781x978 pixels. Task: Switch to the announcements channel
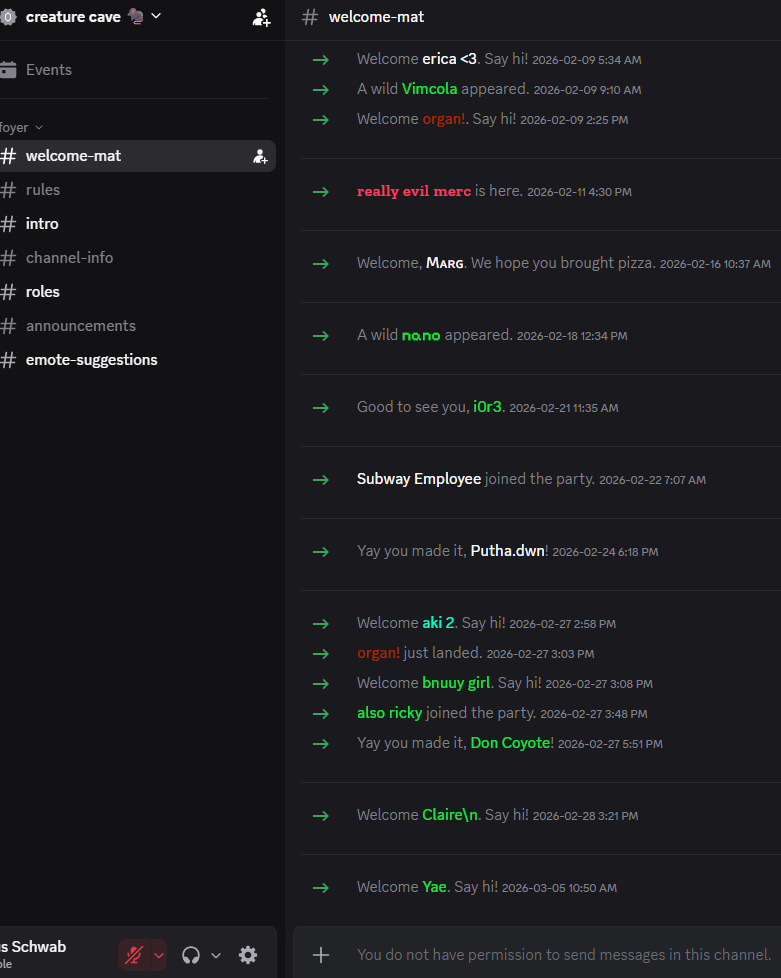click(x=80, y=326)
